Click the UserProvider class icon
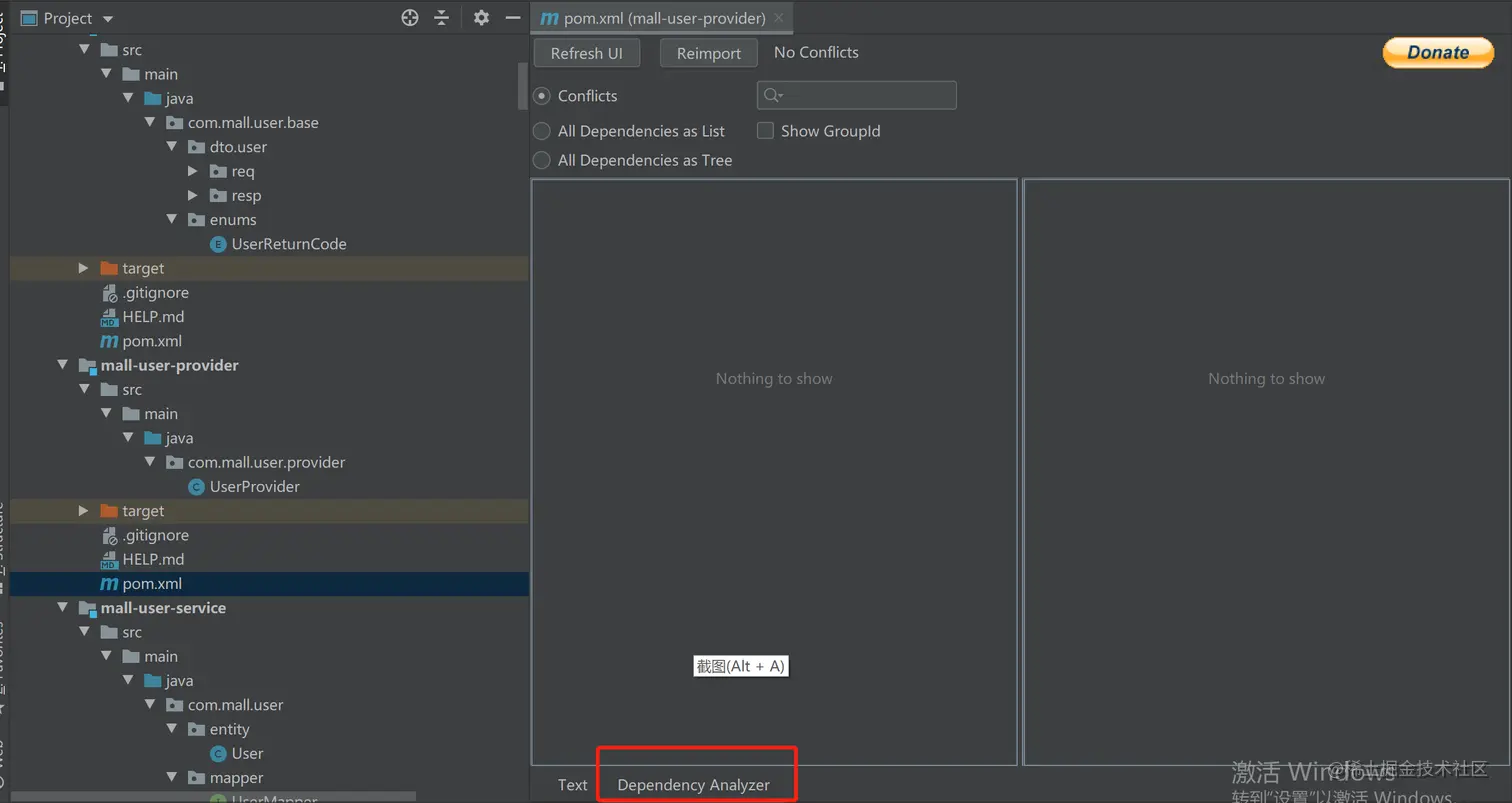The width and height of the screenshot is (1512, 803). click(197, 487)
